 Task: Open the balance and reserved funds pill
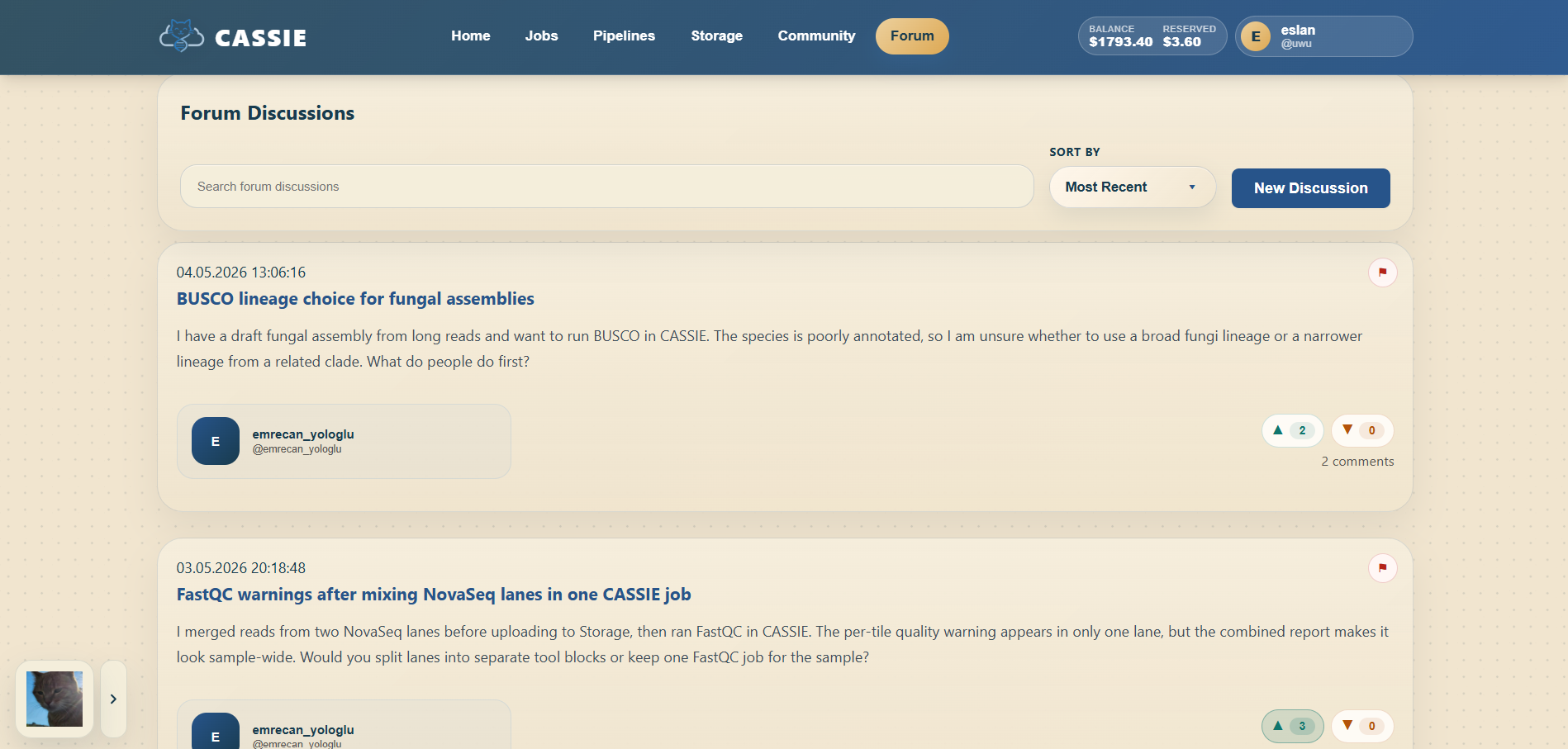pos(1152,36)
